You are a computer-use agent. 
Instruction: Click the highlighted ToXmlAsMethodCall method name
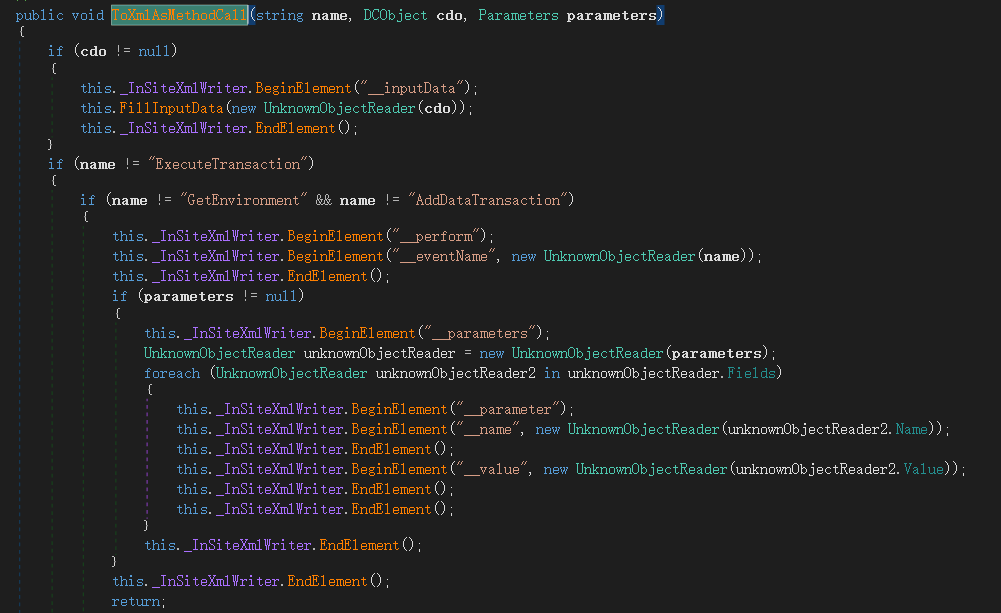point(180,15)
